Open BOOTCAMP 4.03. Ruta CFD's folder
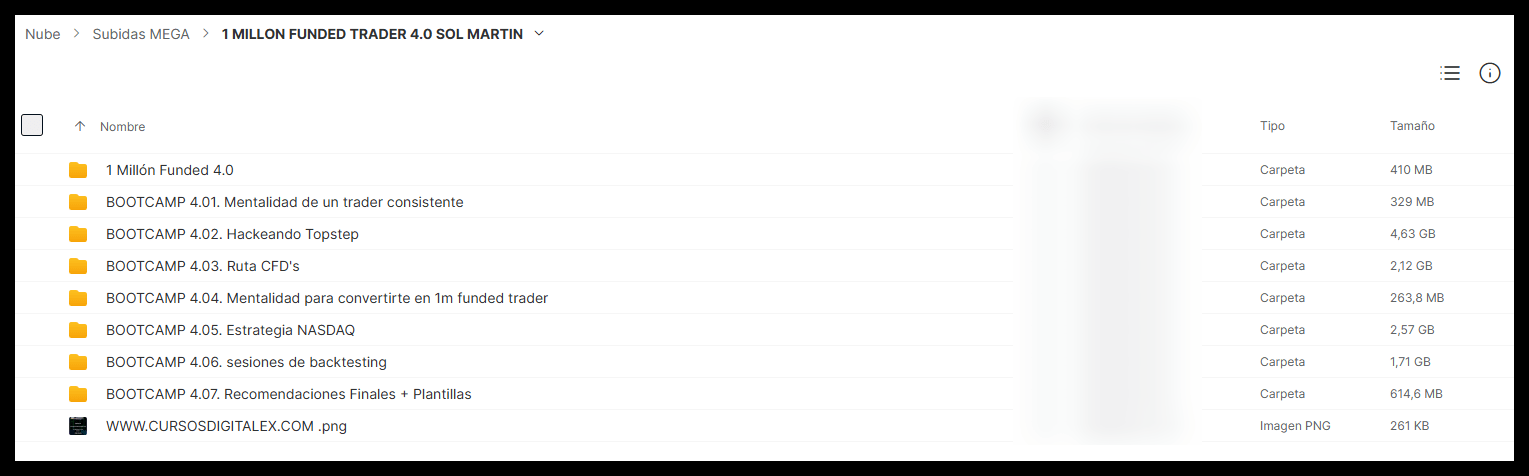The image size is (1529, 476). [203, 266]
